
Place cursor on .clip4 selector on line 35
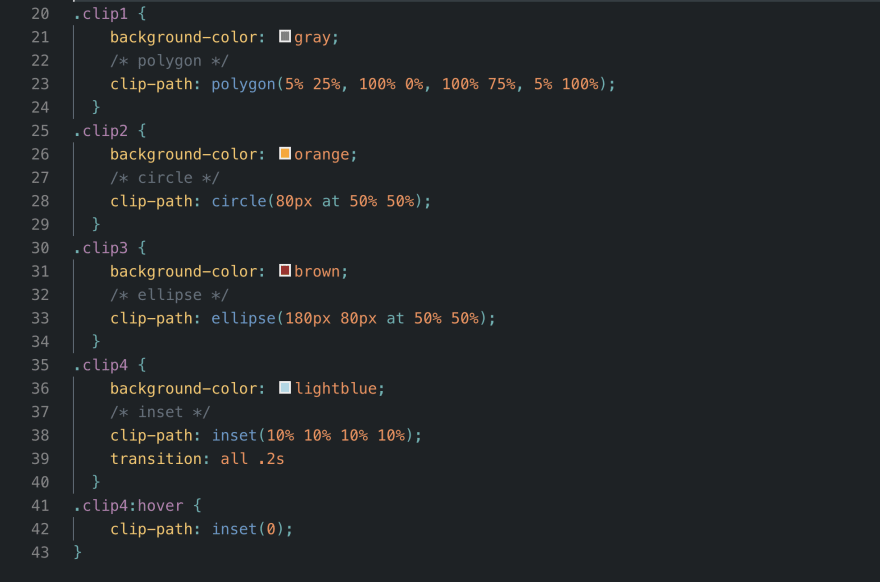pyautogui.click(x=101, y=365)
